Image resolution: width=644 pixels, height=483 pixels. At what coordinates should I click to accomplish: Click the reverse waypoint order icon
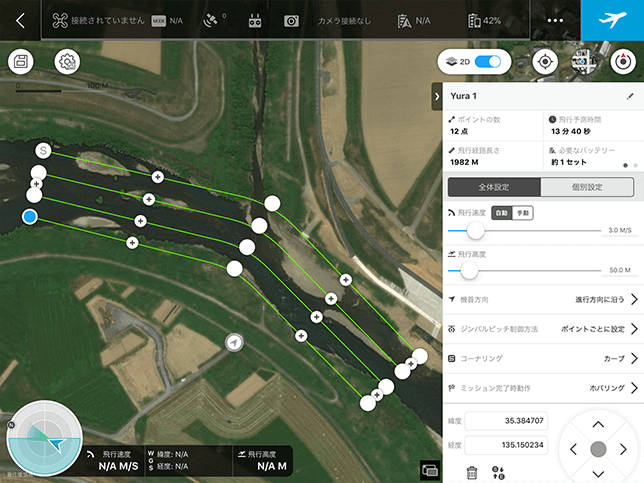(499, 472)
